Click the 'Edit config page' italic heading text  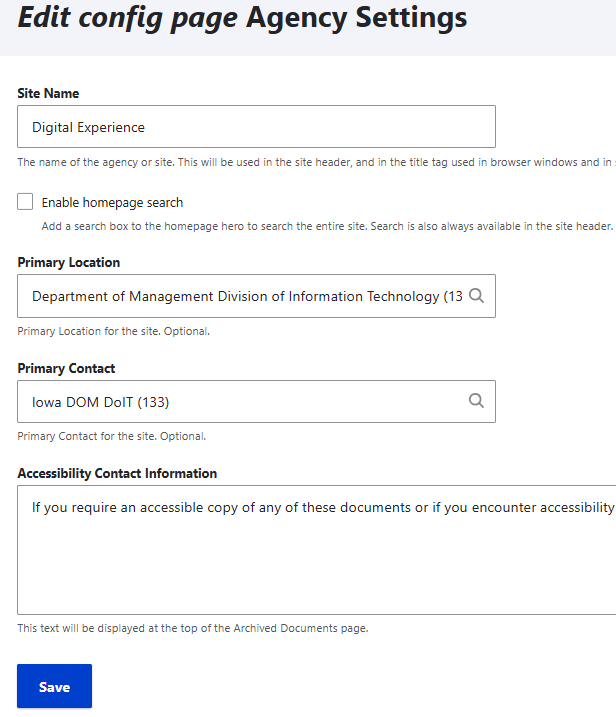click(128, 17)
